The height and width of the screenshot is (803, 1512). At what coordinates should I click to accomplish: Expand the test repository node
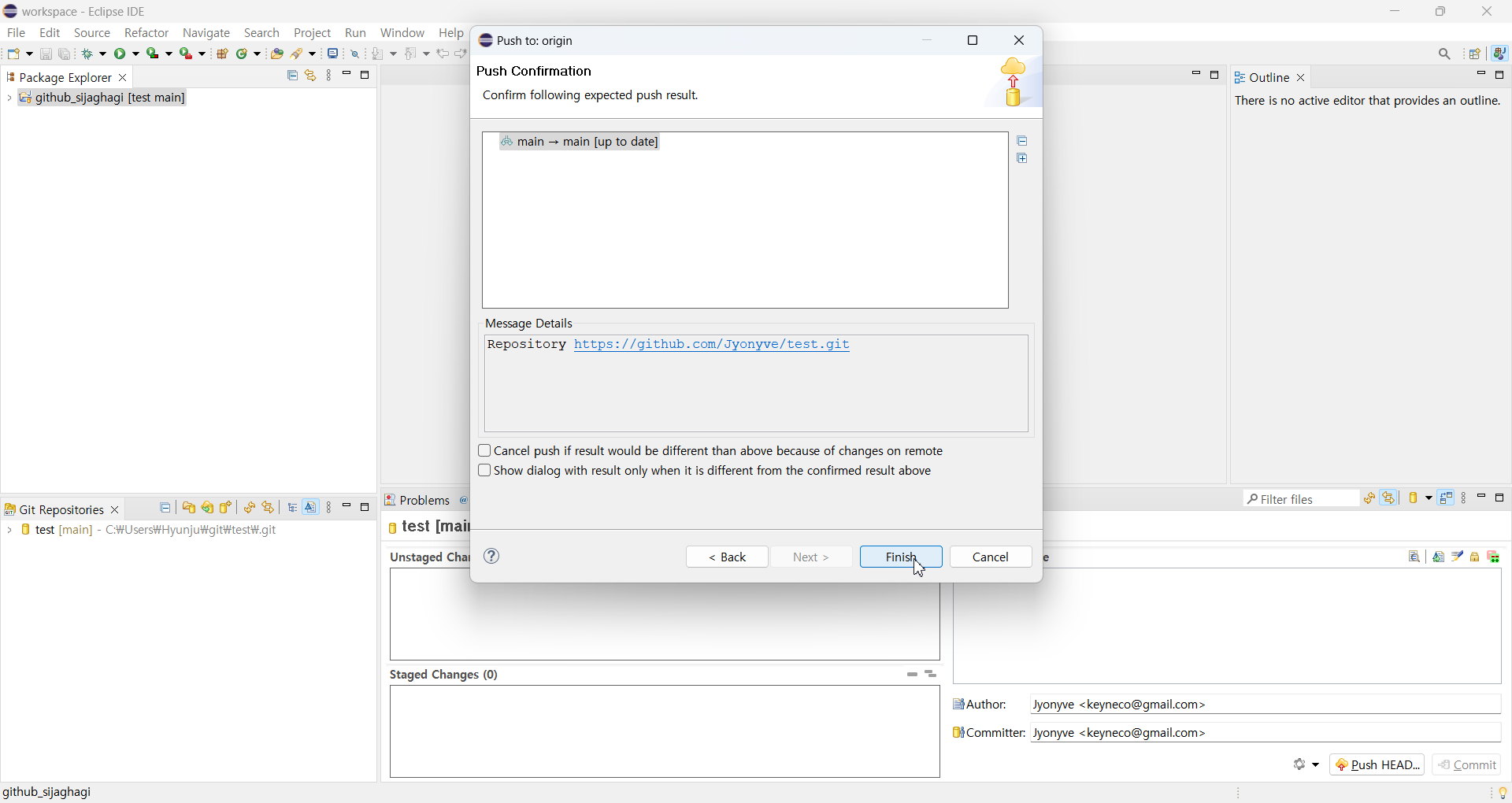[9, 531]
